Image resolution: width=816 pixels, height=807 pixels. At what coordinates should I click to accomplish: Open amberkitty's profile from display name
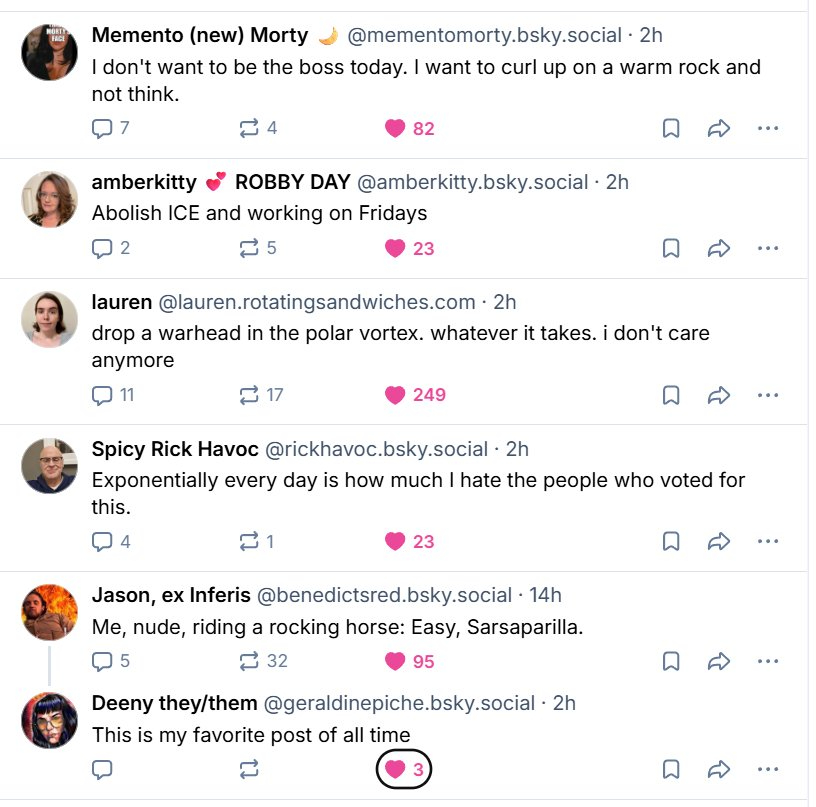tap(143, 182)
